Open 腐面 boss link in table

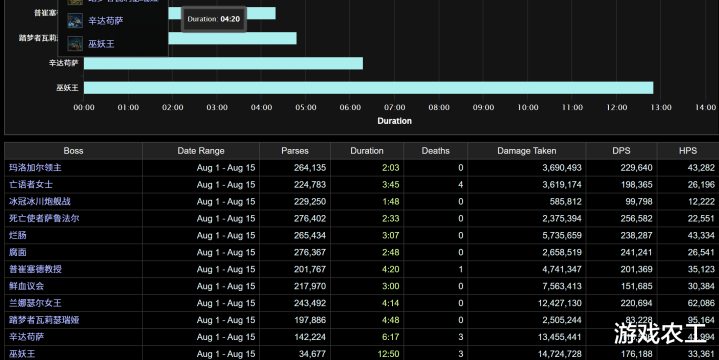point(18,253)
